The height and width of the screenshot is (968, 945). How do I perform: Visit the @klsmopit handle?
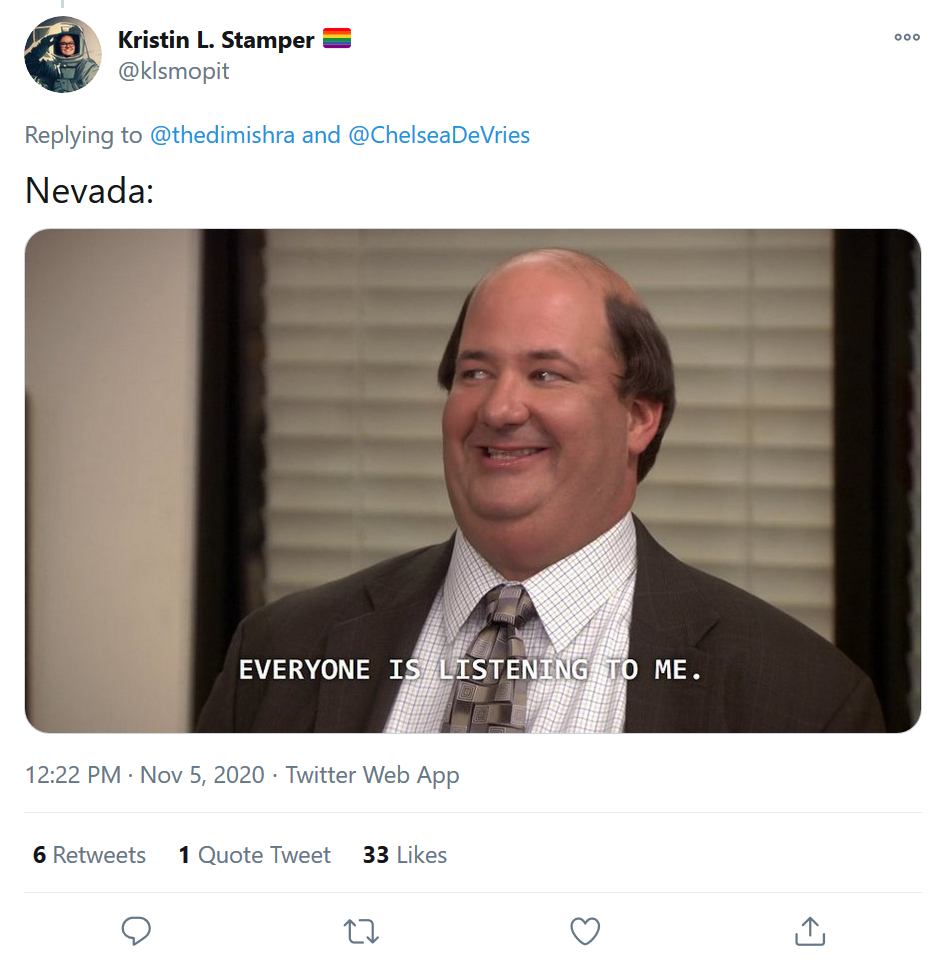173,71
